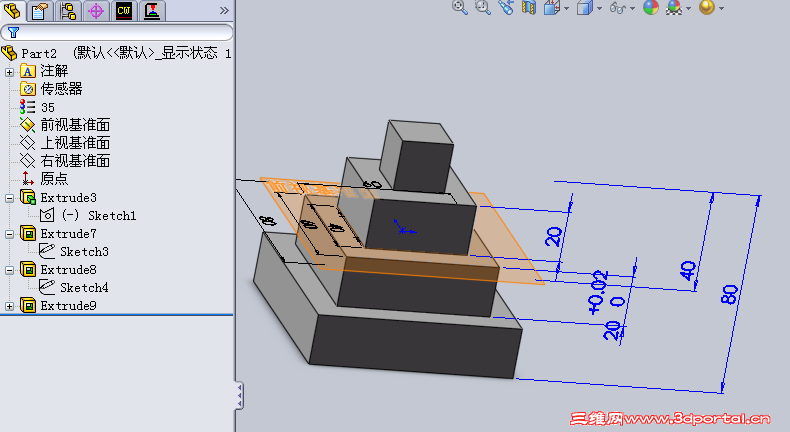Click the Sketch4 sketch icon
The image size is (790, 432).
click(x=47, y=287)
